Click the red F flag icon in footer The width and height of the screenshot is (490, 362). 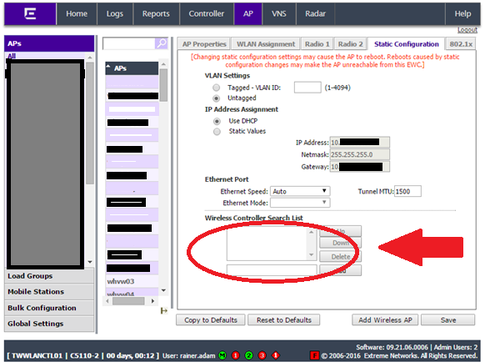pyautogui.click(x=314, y=356)
